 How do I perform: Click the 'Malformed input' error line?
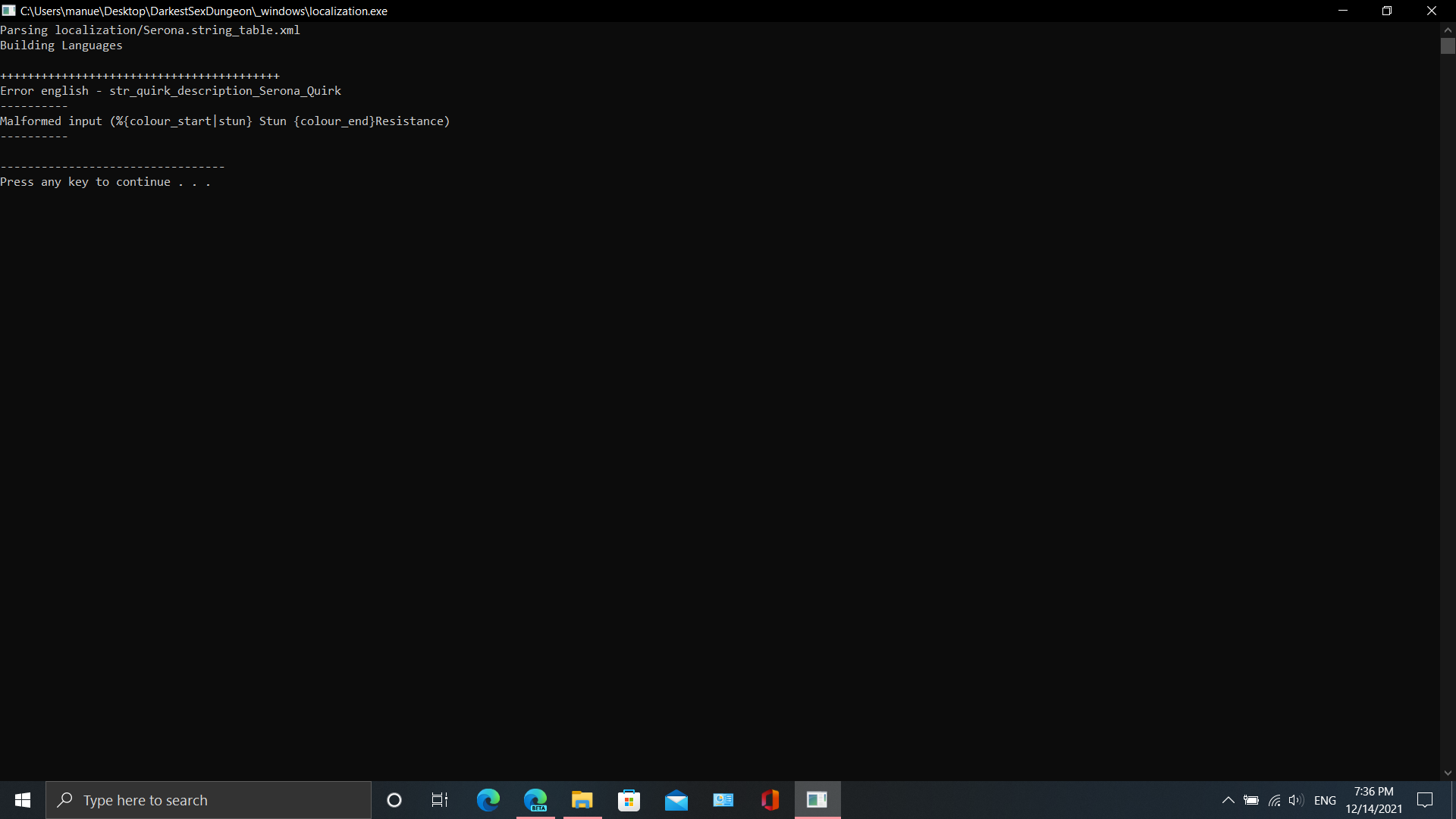pyautogui.click(x=225, y=121)
